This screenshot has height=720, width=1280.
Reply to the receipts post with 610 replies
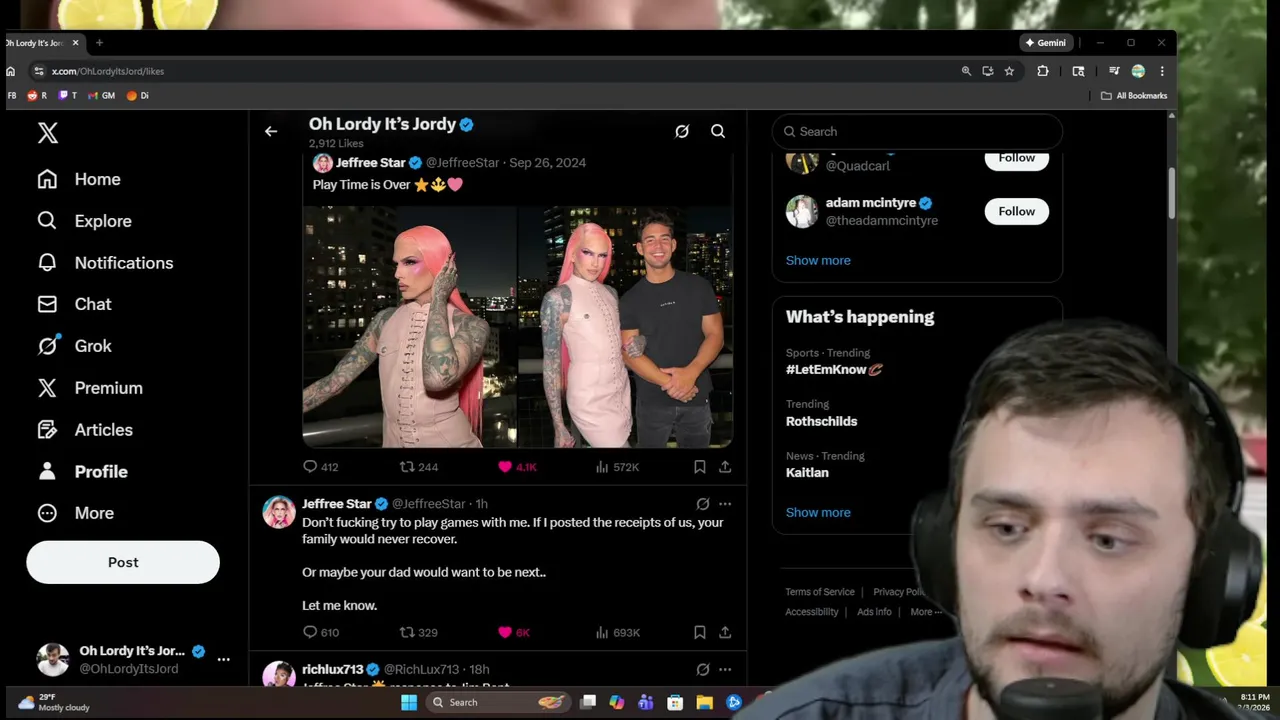(x=321, y=632)
